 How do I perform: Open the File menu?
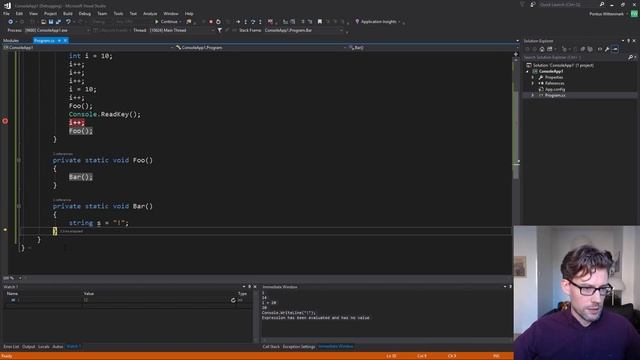tap(6, 13)
